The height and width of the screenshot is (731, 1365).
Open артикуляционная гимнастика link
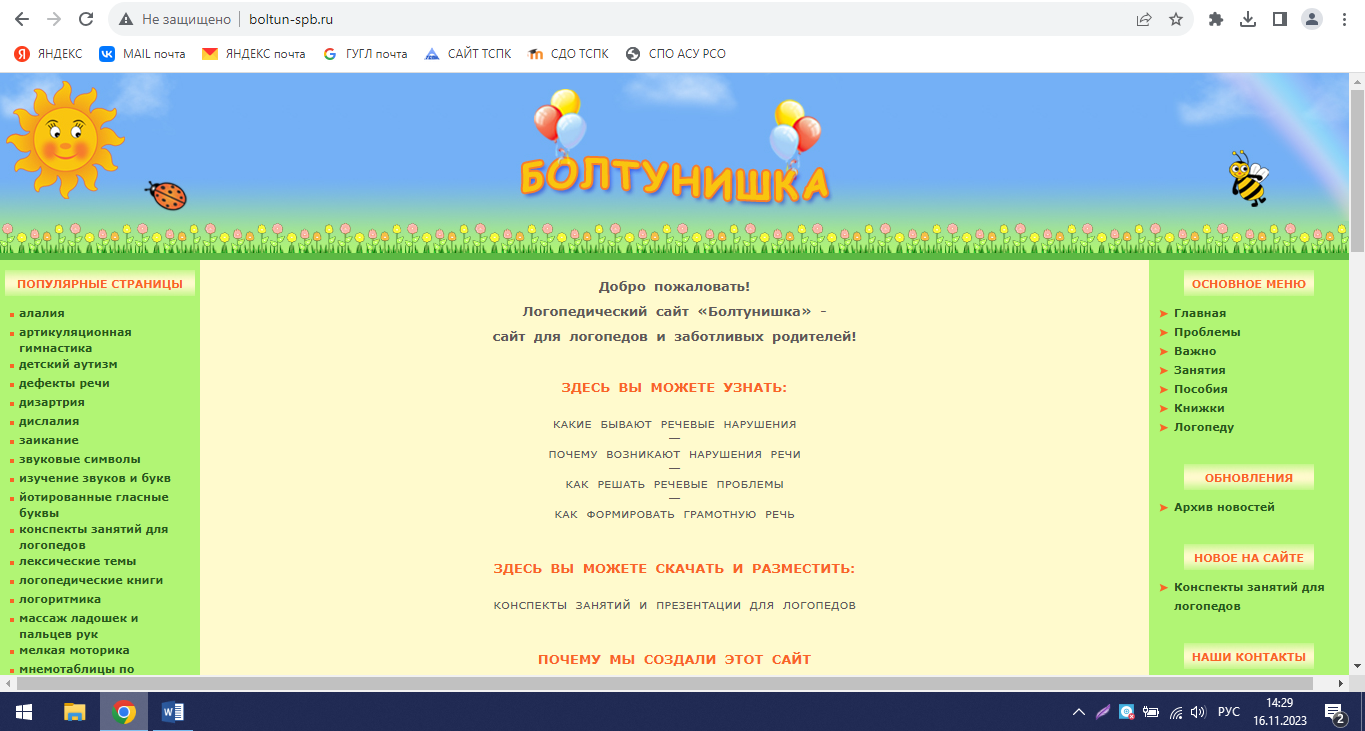point(75,340)
